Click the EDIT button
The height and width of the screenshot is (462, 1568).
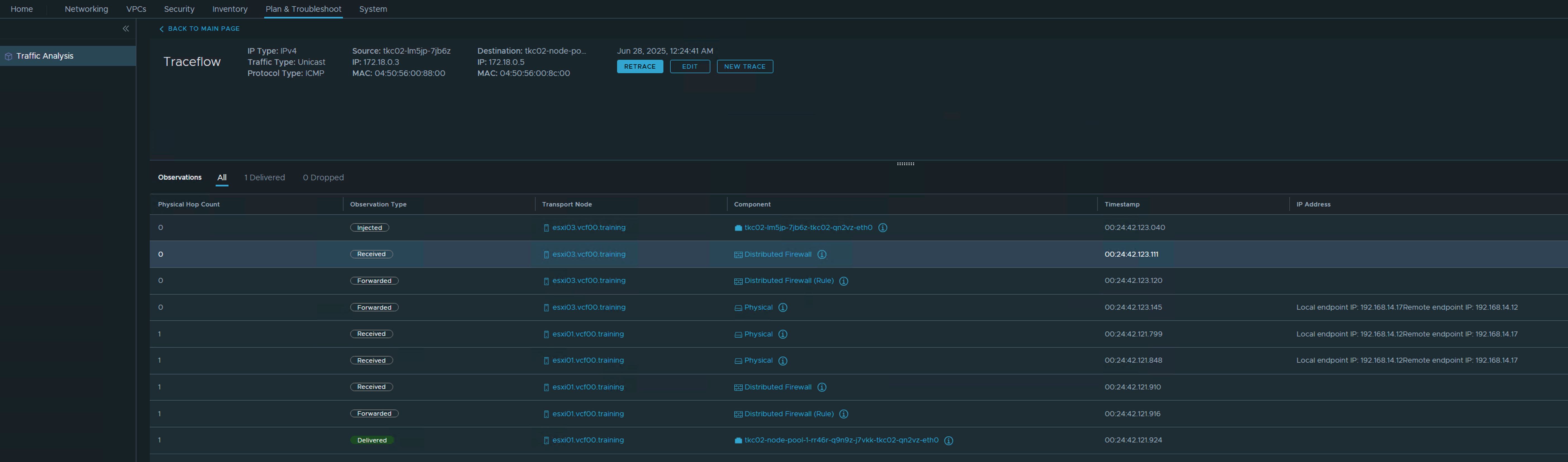(690, 66)
